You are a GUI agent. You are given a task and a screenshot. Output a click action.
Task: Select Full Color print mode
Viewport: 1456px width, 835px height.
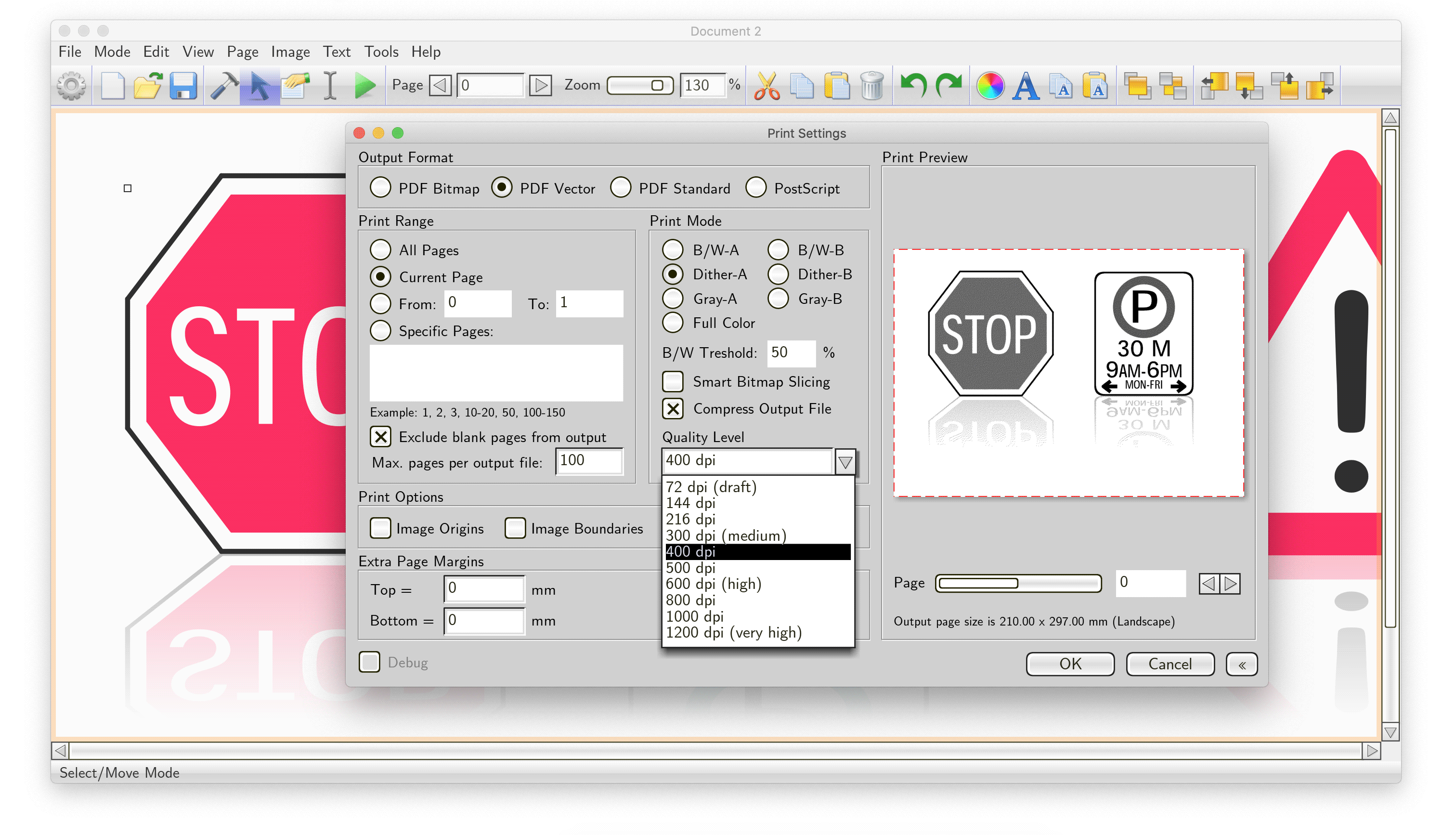coord(673,323)
